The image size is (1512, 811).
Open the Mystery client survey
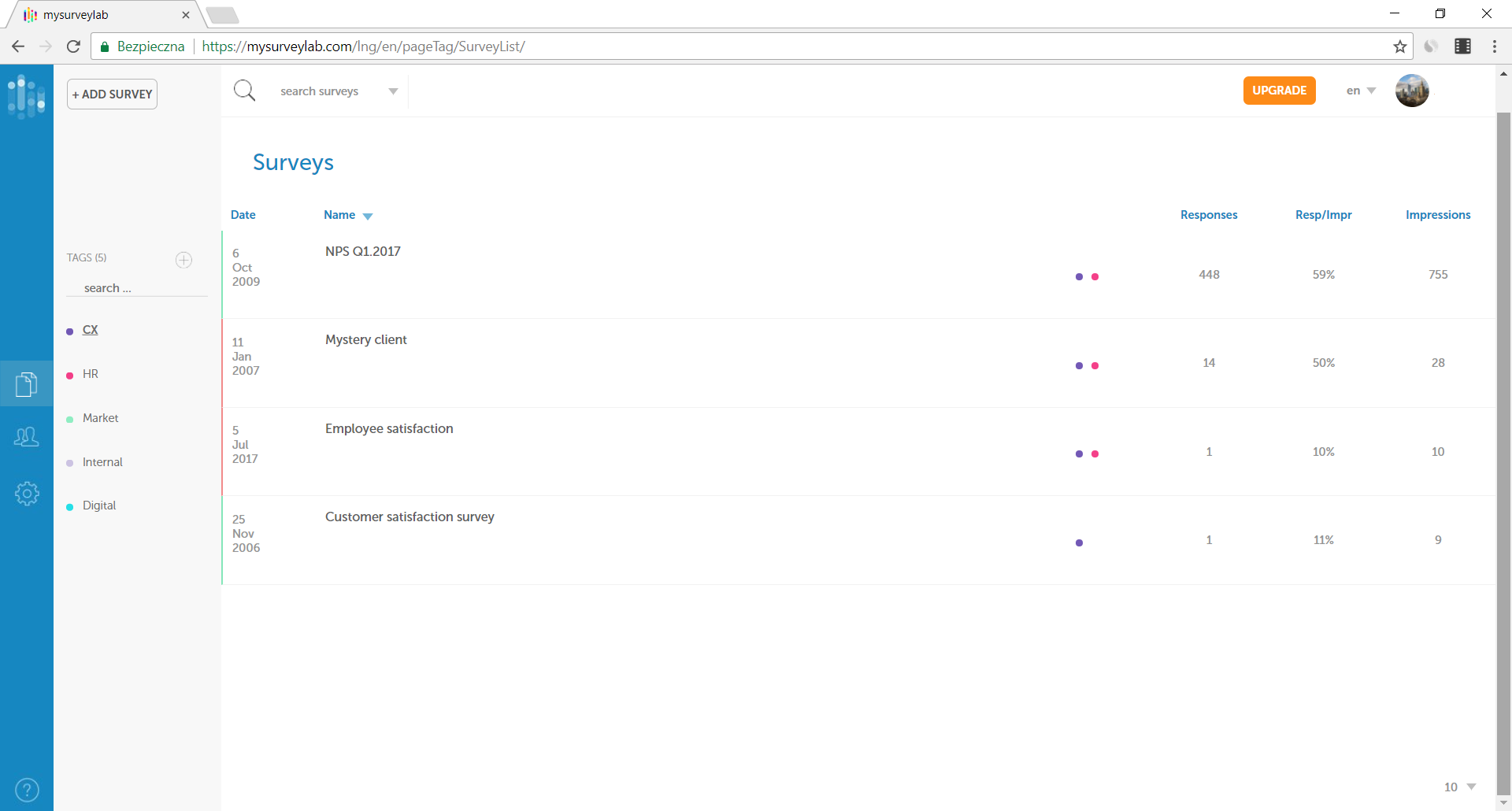point(366,339)
